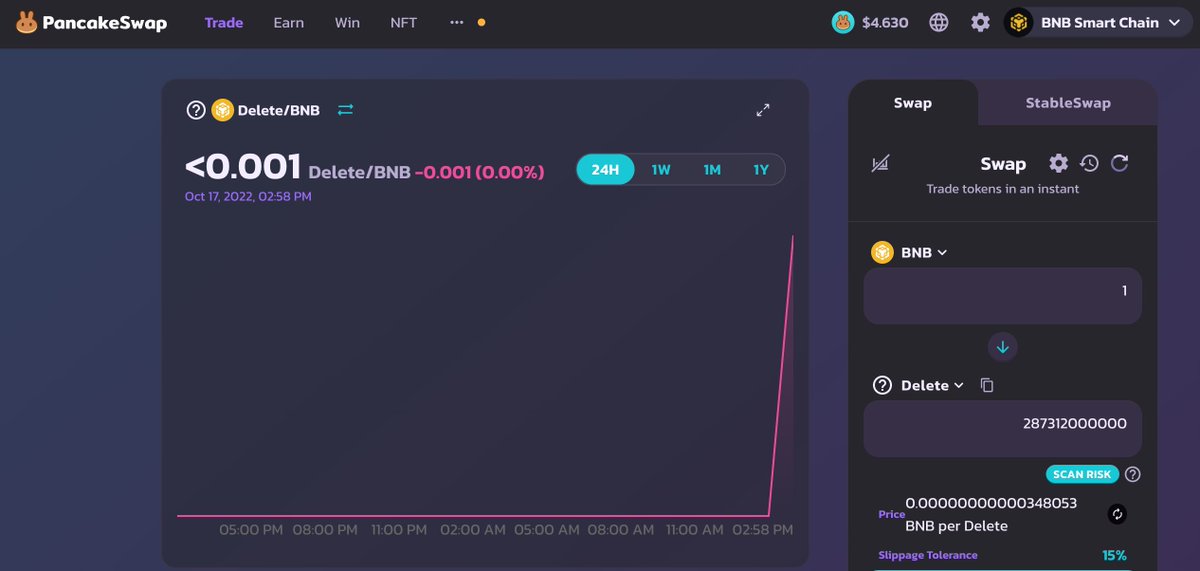Open the Earn menu
This screenshot has width=1200, height=571.
click(x=289, y=22)
